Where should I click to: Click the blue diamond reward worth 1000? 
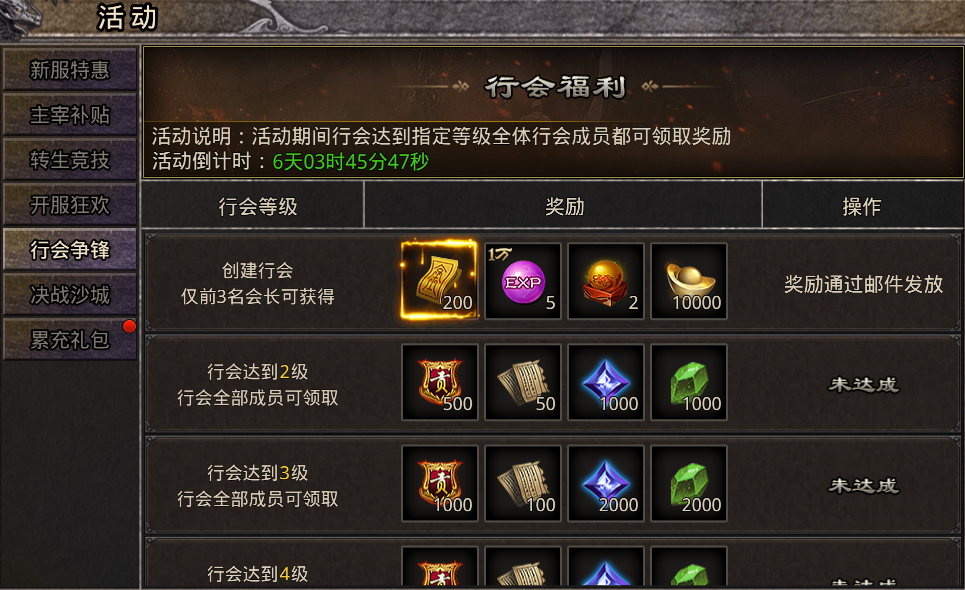pyautogui.click(x=606, y=382)
